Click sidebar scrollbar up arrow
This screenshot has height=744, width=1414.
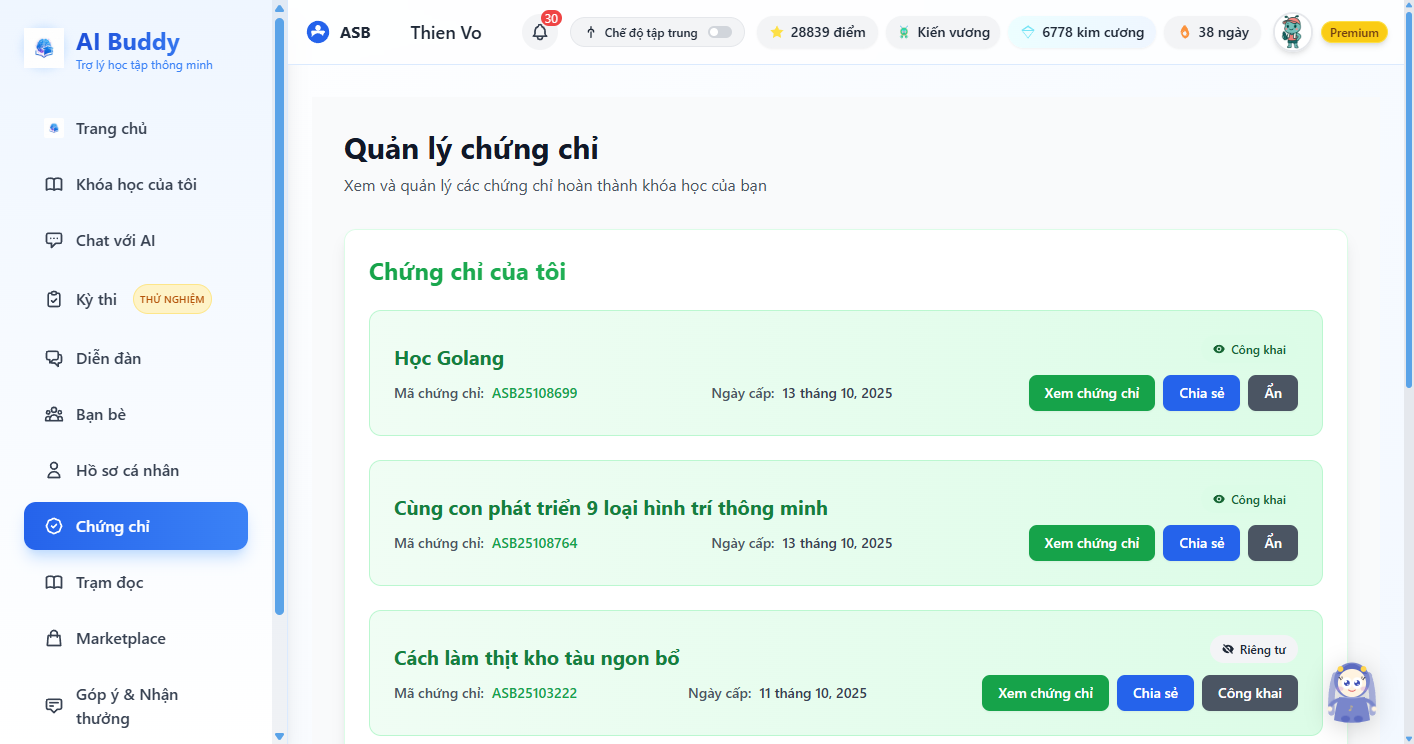coord(280,8)
